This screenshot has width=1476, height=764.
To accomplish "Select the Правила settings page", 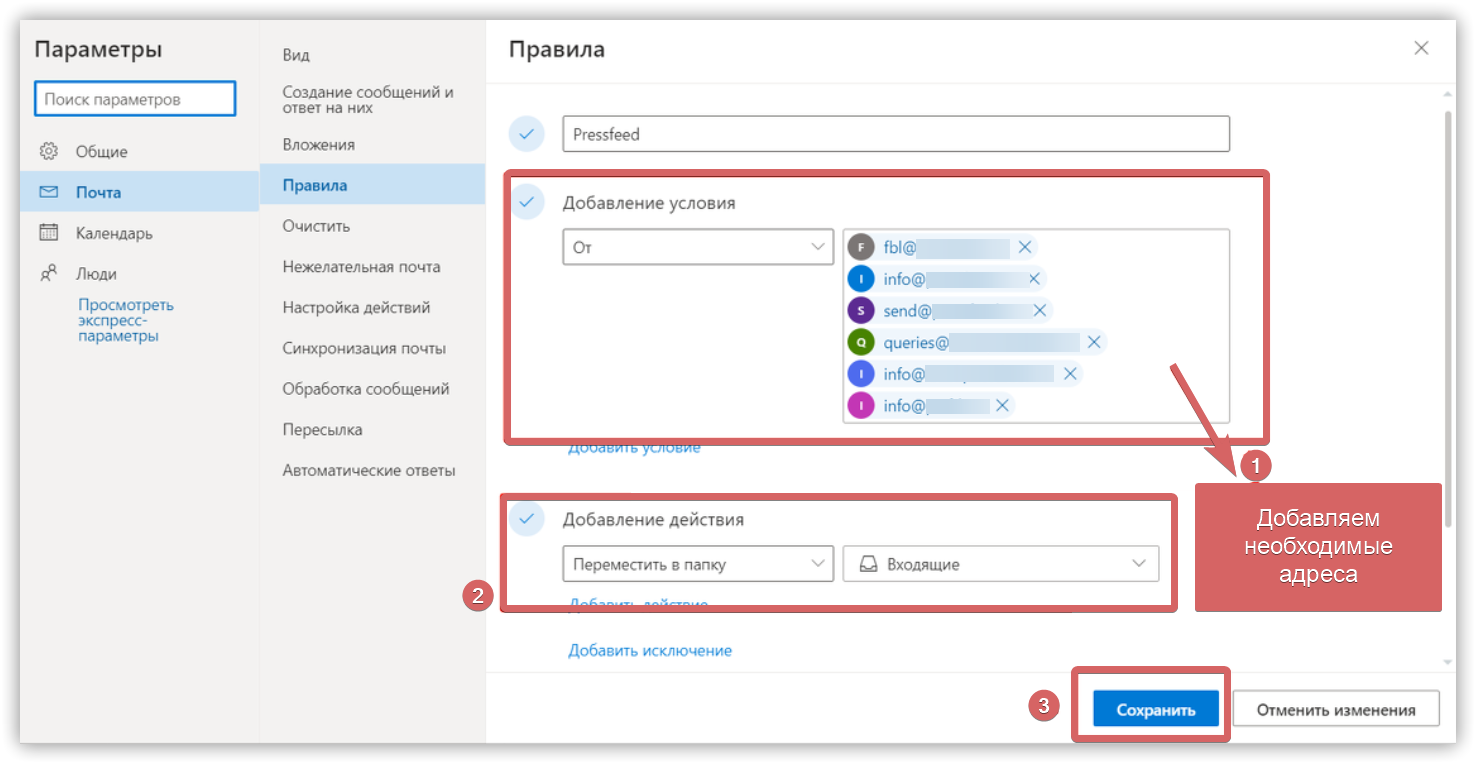I will coord(372,186).
